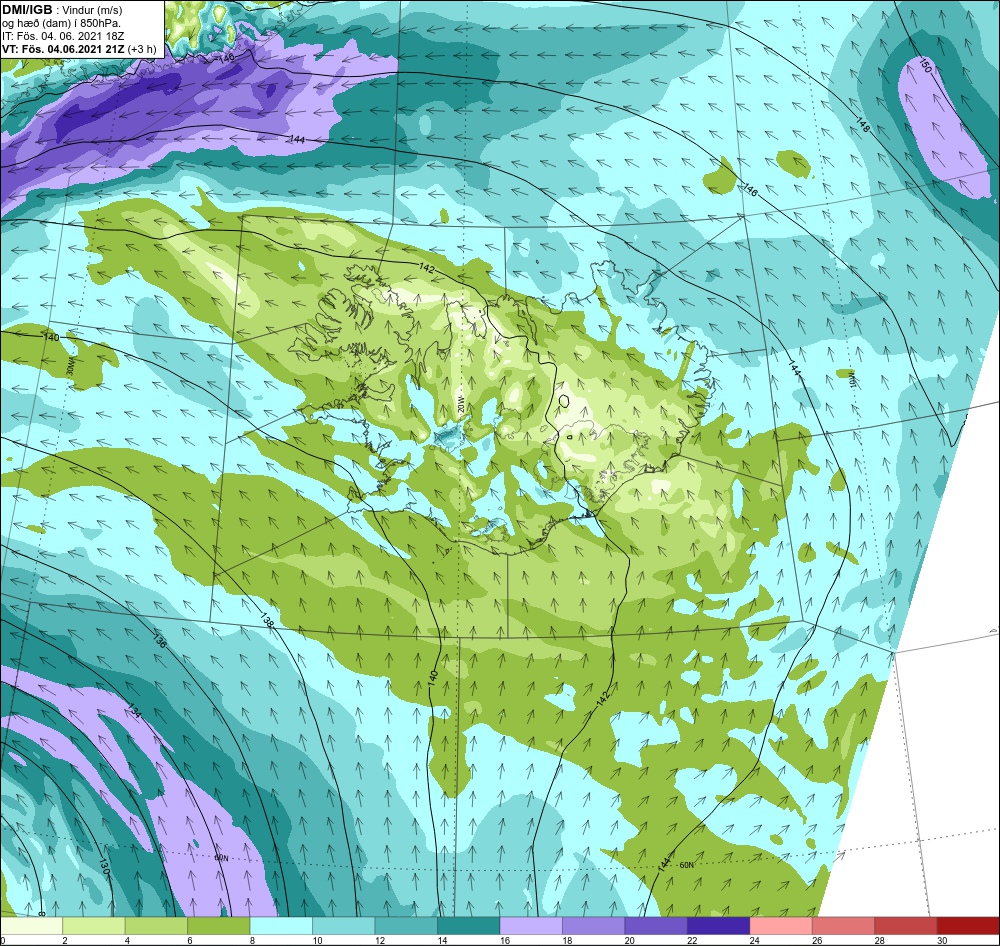Select the cyan swatch between 8 and 10

(283, 926)
